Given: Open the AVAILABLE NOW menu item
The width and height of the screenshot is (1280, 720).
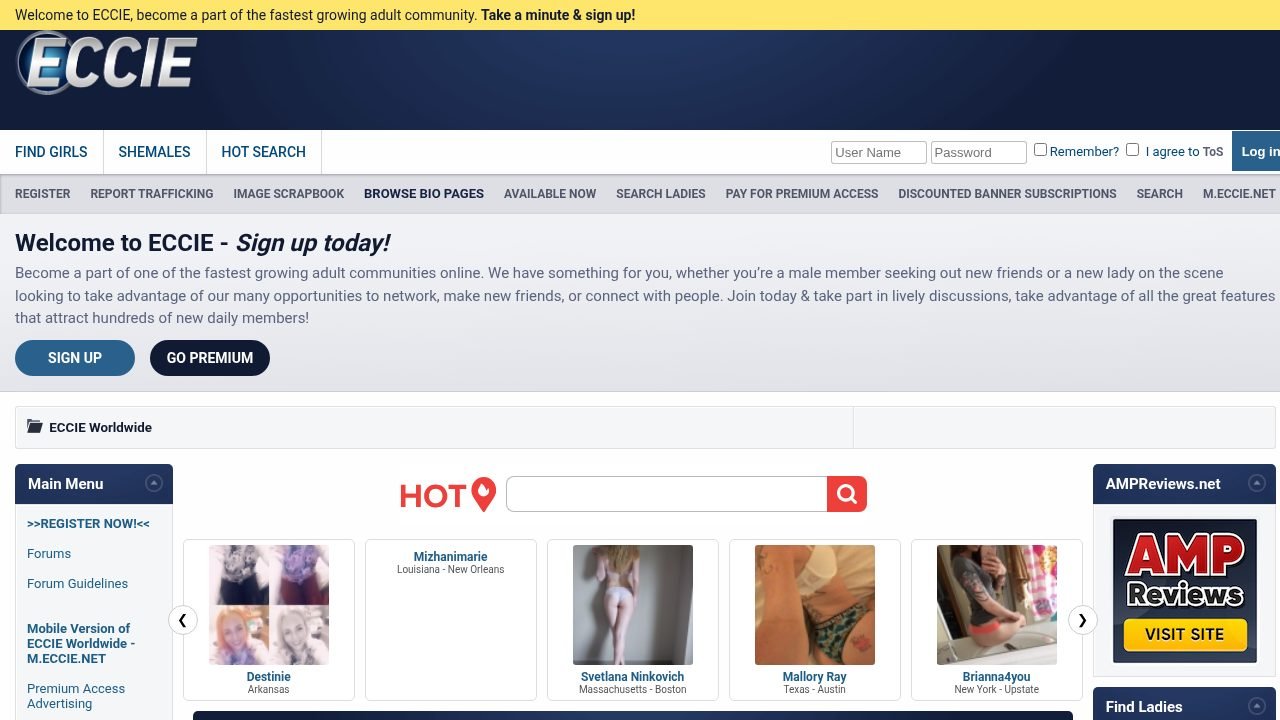Looking at the screenshot, I should [550, 194].
